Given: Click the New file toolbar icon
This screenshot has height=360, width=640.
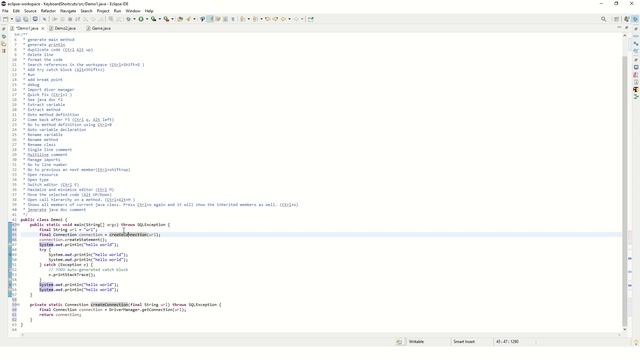Looking at the screenshot, I should pos(5,19).
